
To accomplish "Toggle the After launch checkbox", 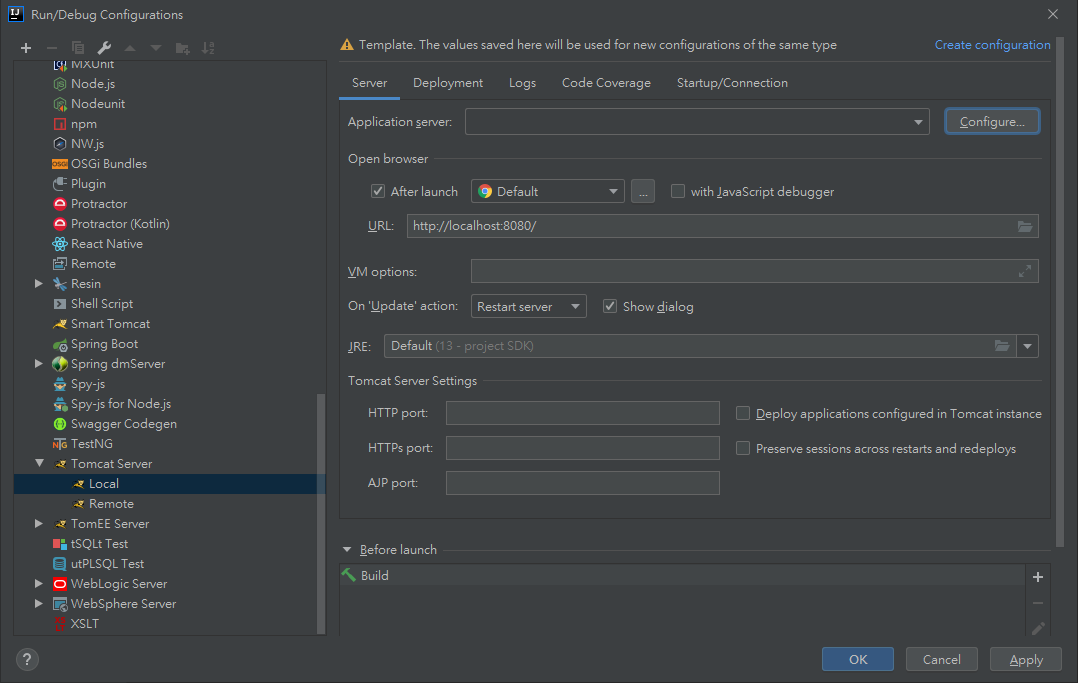I will click(x=378, y=191).
